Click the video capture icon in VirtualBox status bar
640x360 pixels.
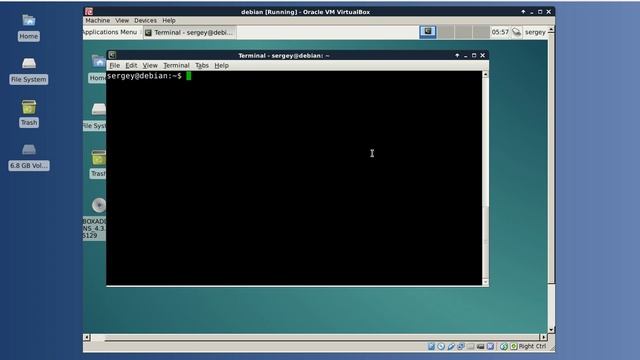coord(490,347)
